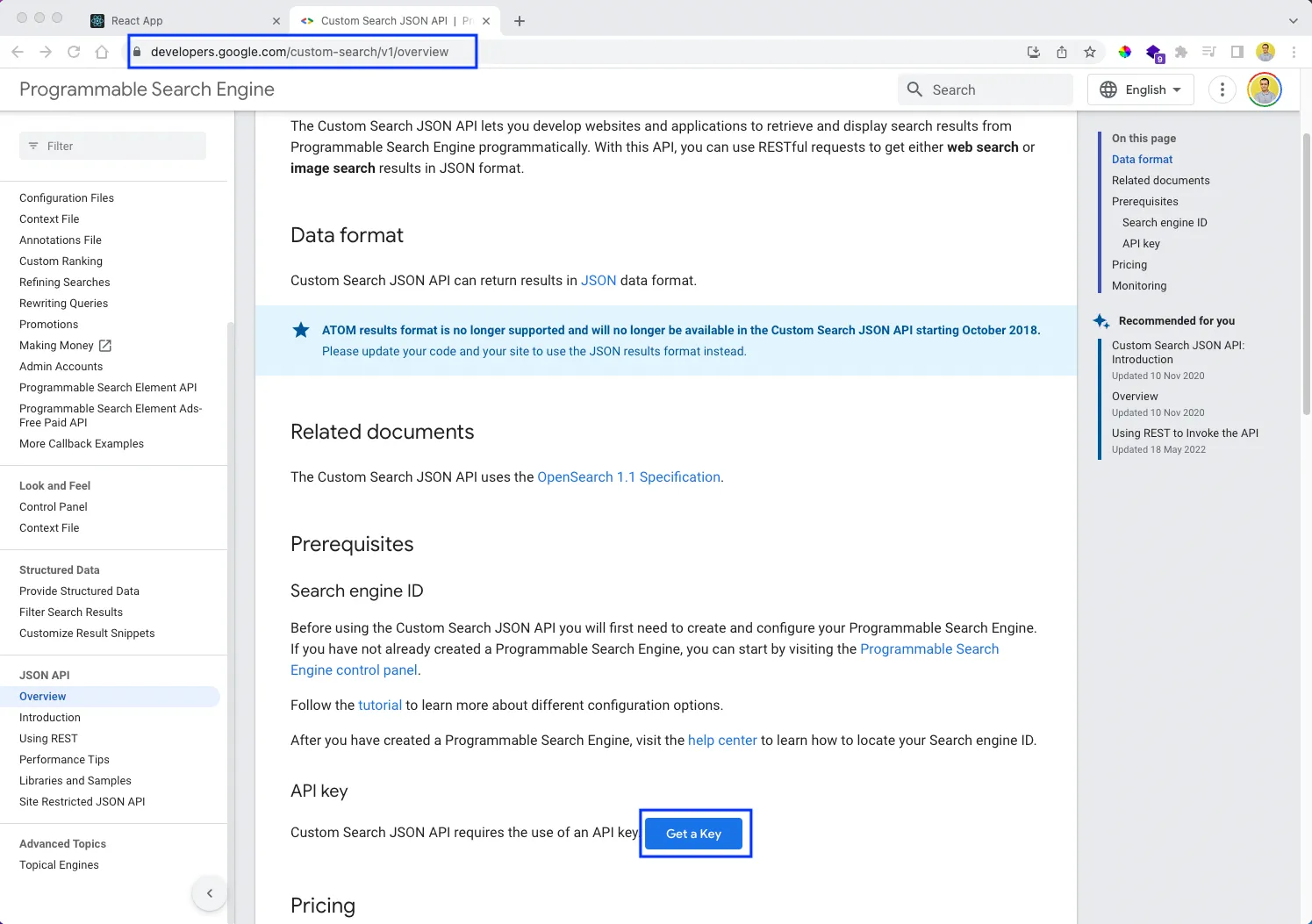Close the Custom Search JSON API tab
Image resolution: width=1312 pixels, height=924 pixels.
coord(486,20)
